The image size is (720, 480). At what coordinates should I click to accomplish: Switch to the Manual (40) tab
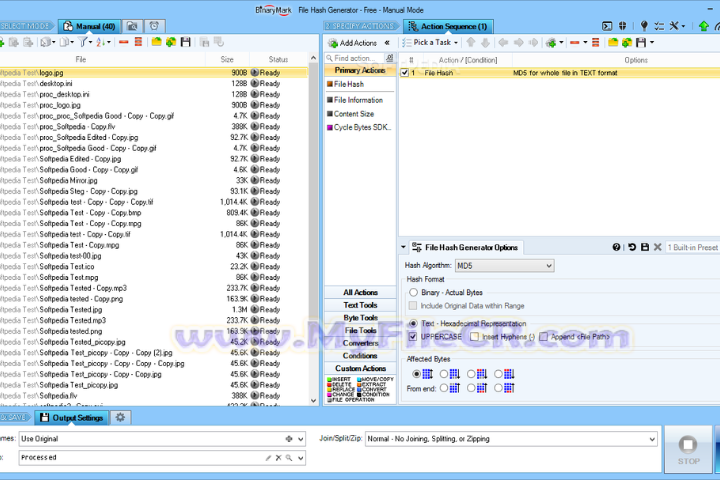click(x=90, y=26)
